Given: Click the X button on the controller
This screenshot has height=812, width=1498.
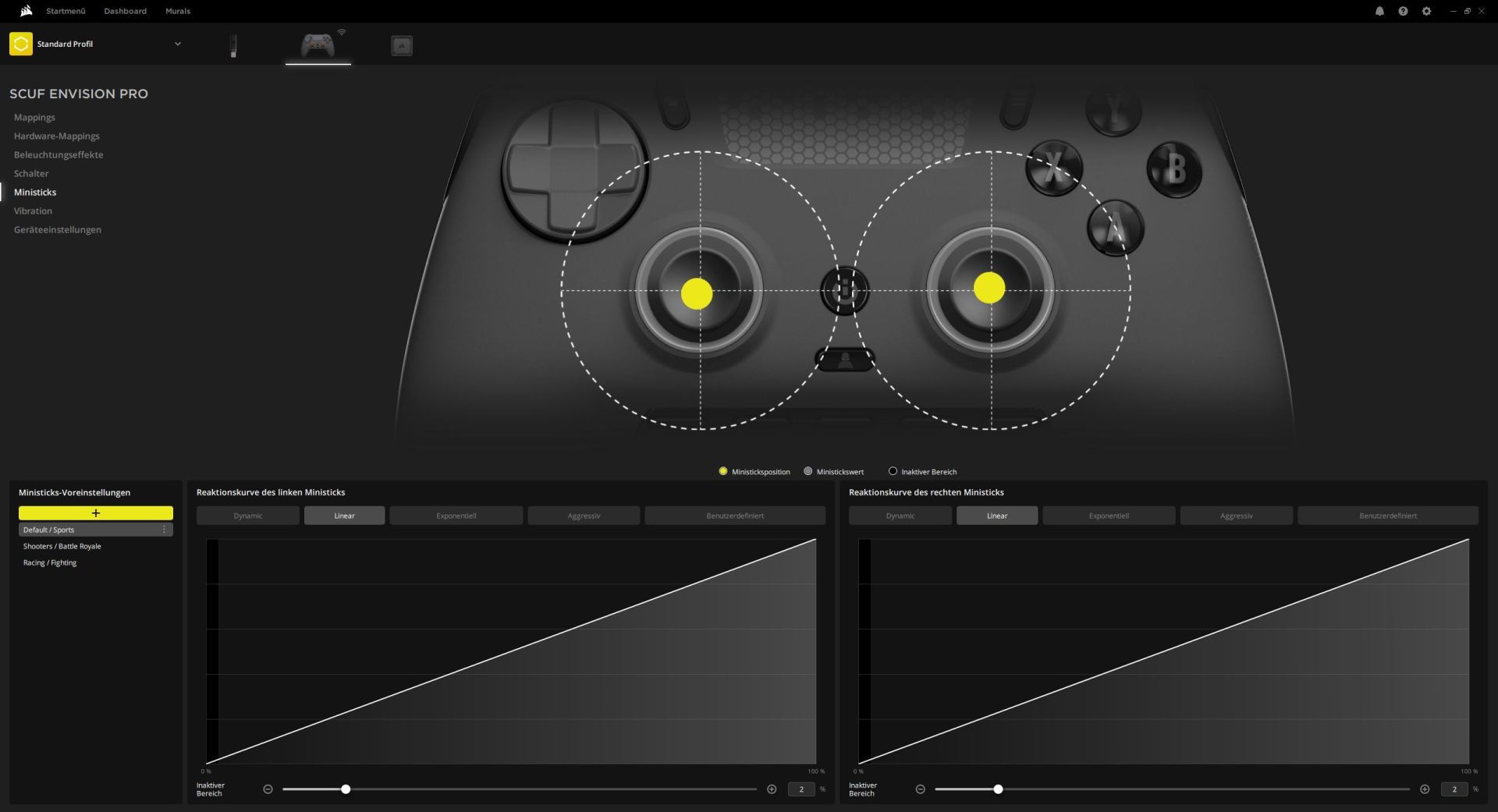Looking at the screenshot, I should (1054, 168).
